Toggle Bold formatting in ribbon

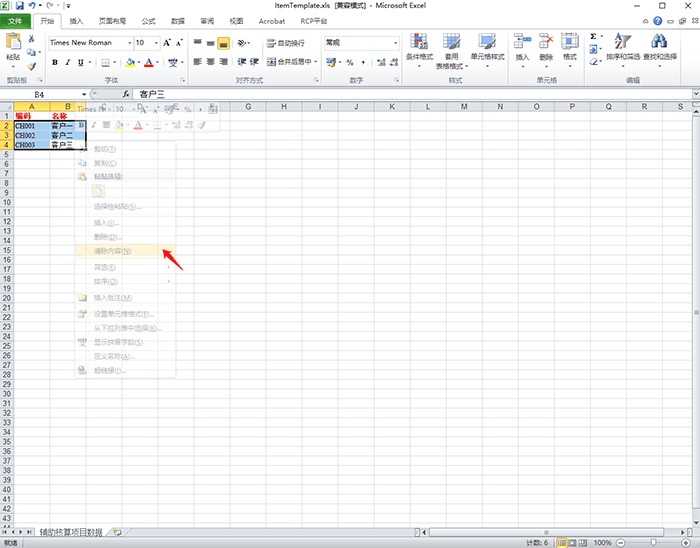(55, 62)
